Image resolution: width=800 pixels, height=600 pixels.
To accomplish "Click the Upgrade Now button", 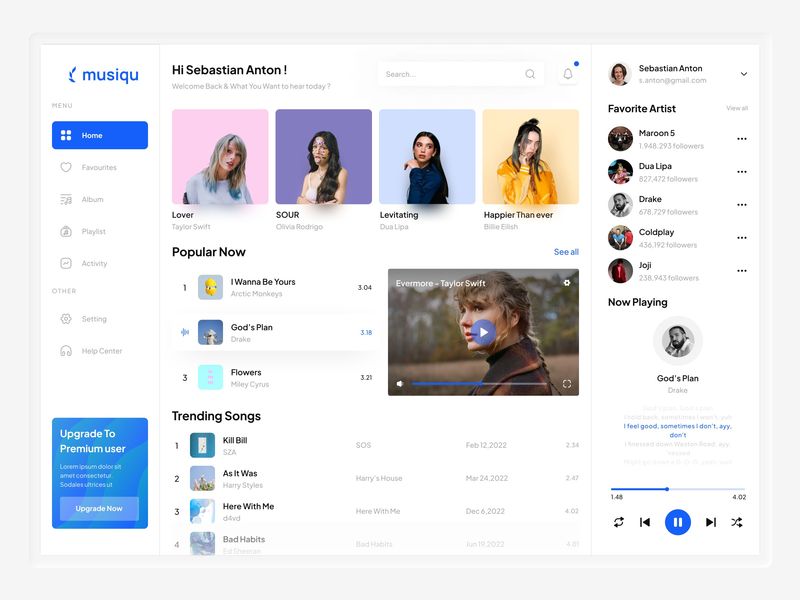I will click(x=98, y=510).
